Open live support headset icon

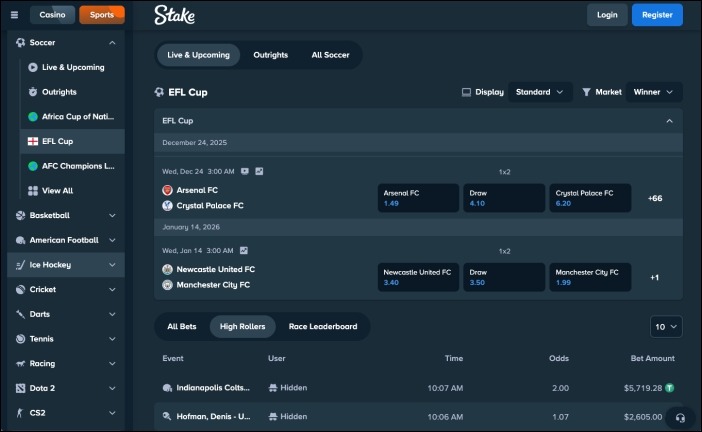(680, 417)
